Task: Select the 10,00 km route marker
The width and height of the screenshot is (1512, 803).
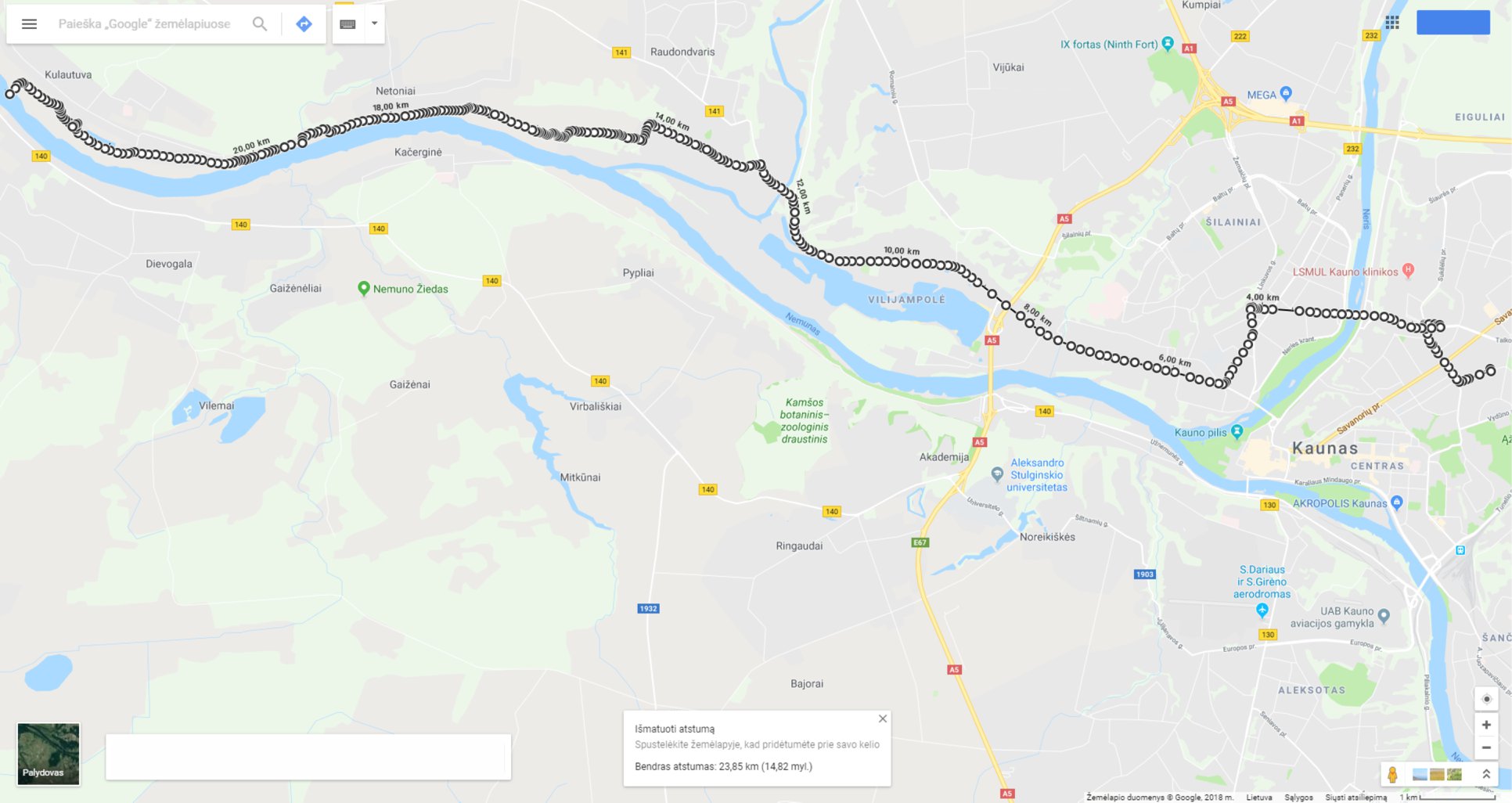Action: point(902,250)
